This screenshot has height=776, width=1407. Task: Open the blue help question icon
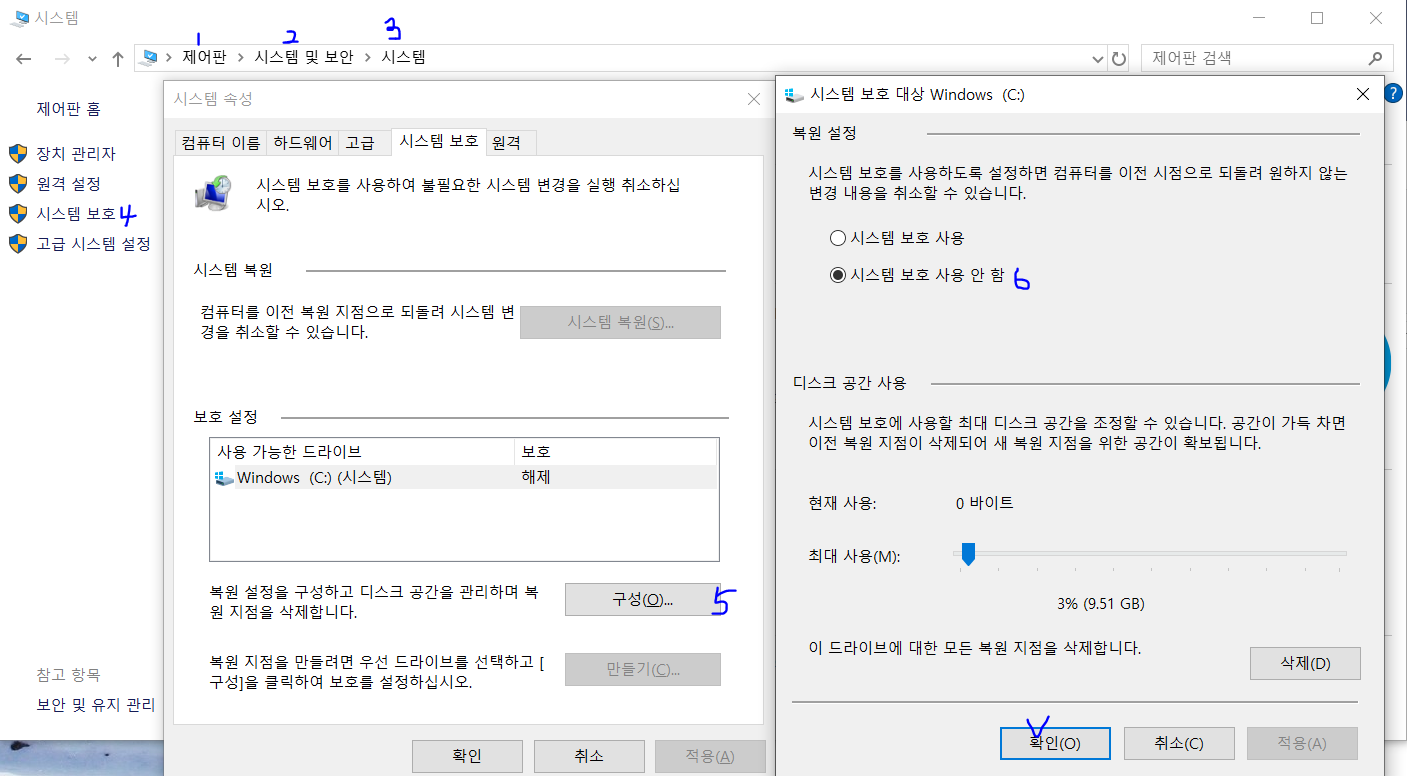(x=1395, y=93)
